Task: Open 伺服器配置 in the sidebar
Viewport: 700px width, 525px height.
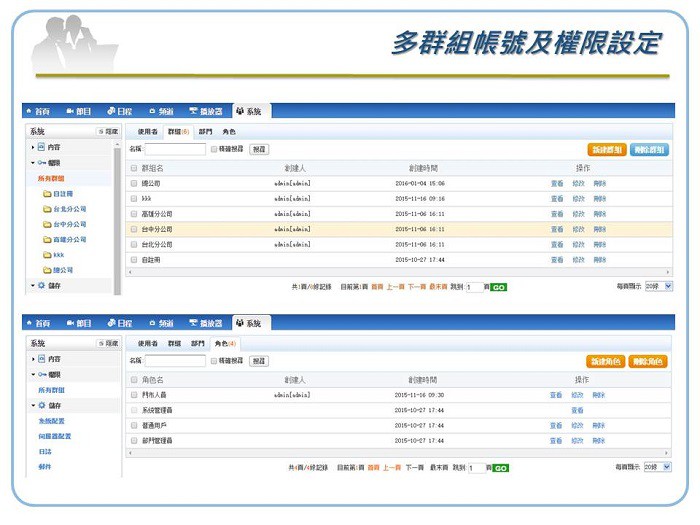Action: pos(55,436)
